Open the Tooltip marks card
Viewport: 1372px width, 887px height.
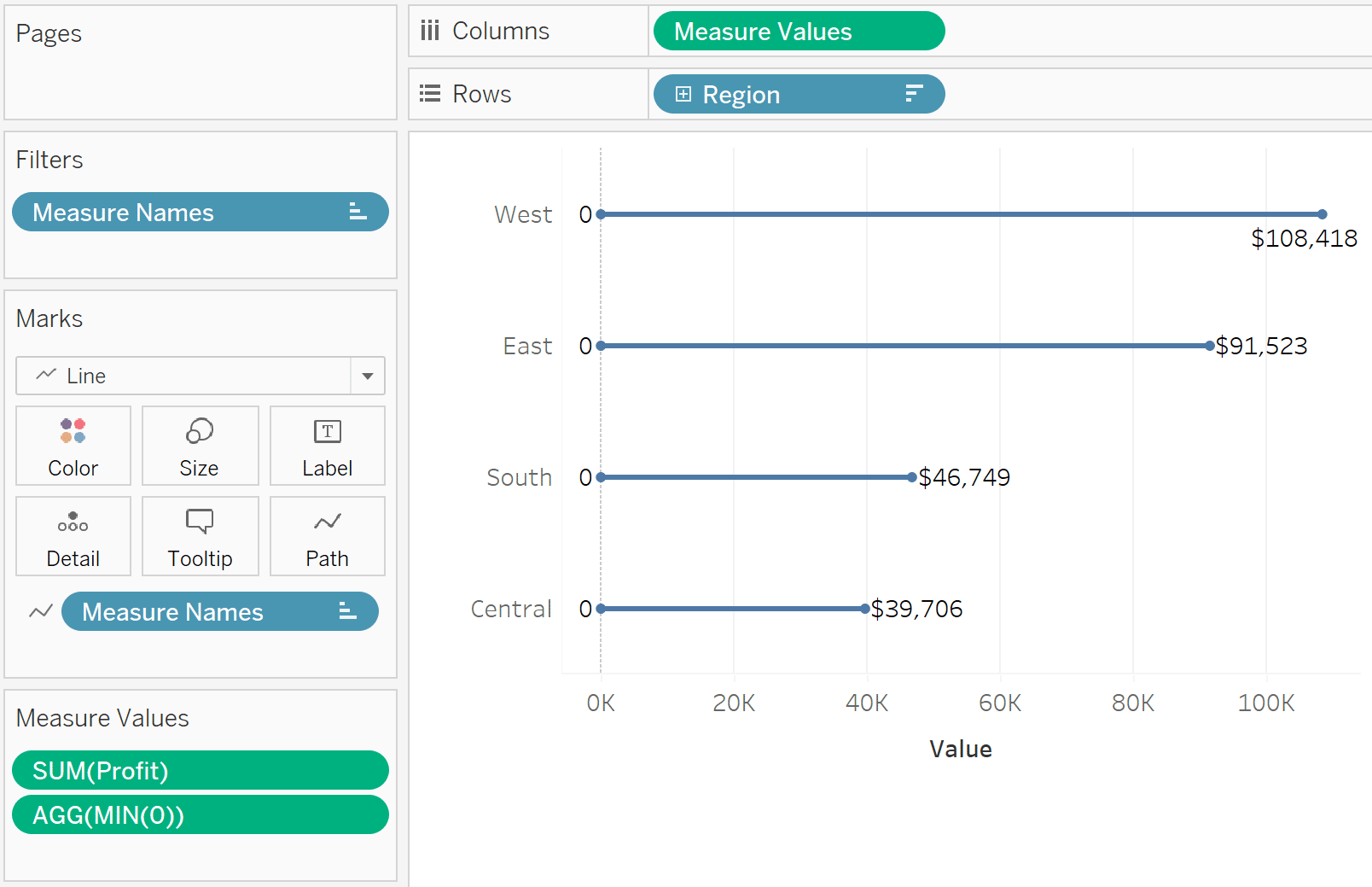point(200,536)
